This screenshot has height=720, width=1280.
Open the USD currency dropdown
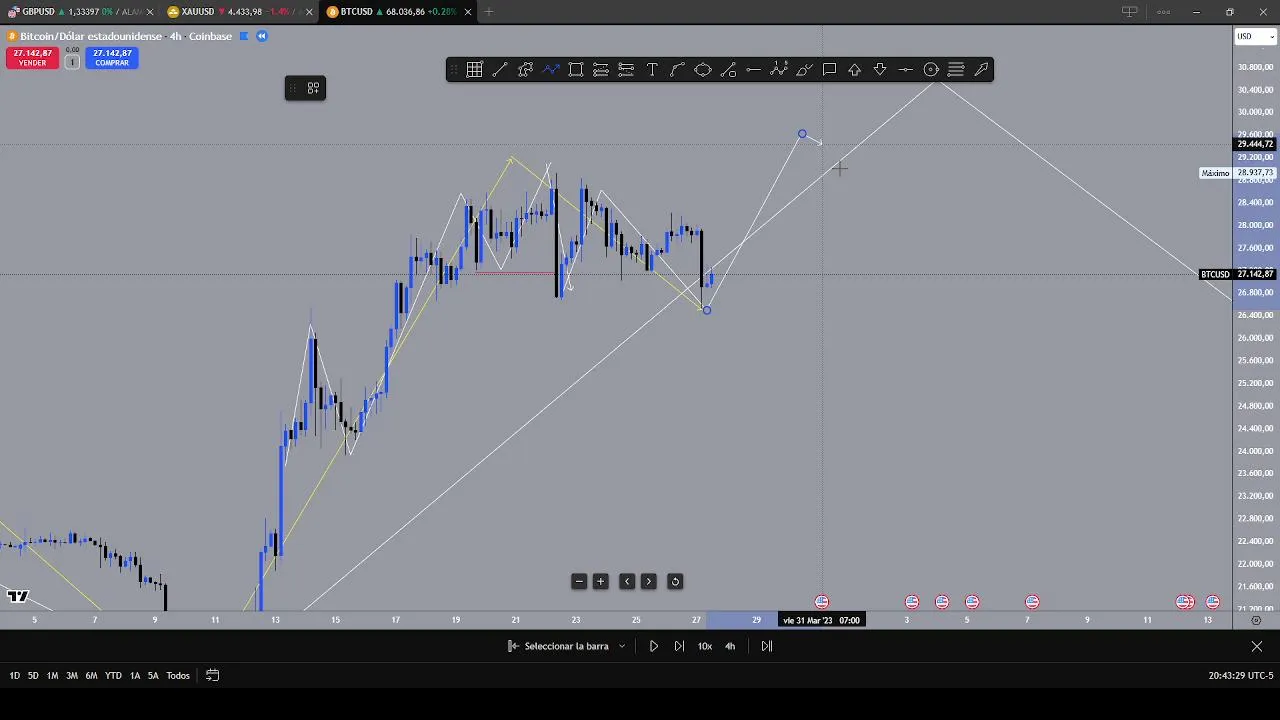pos(1256,36)
